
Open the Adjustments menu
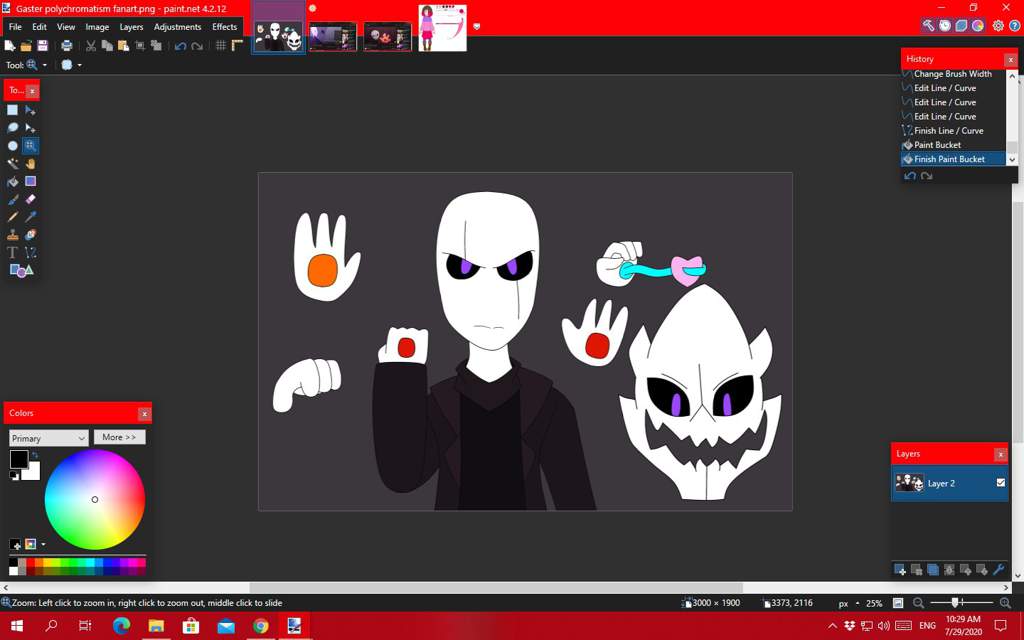tap(178, 27)
